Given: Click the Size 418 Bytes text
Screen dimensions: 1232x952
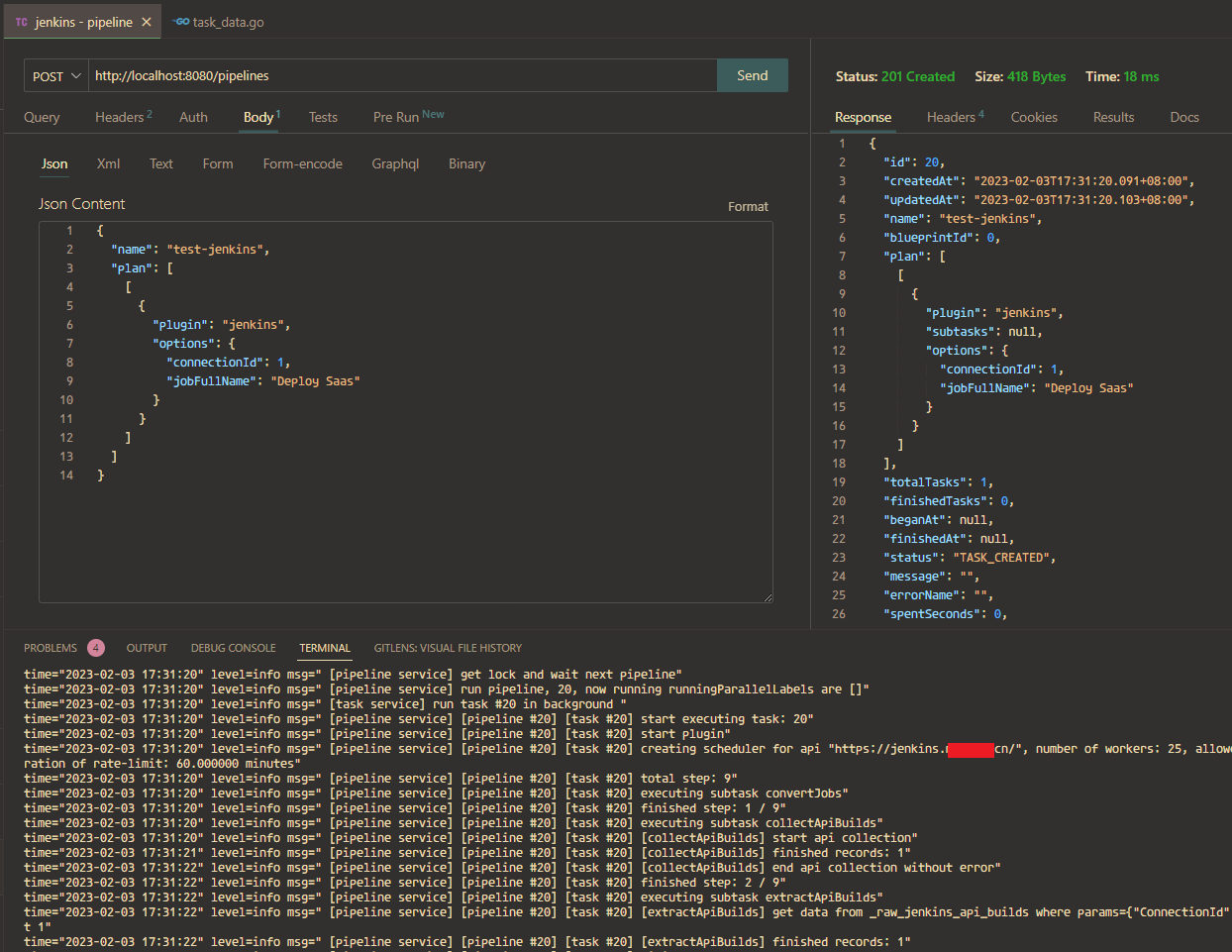Looking at the screenshot, I should (x=1020, y=76).
